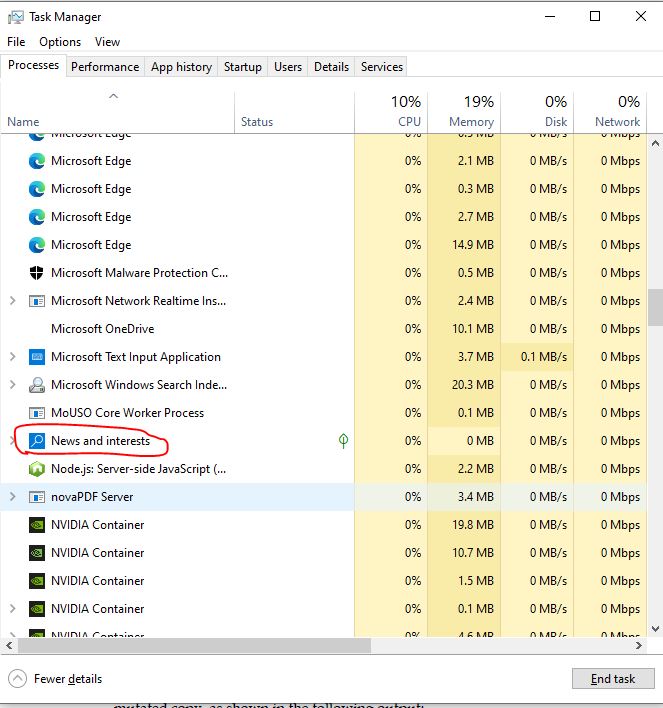Click the novaPDF Server icon

(x=37, y=497)
